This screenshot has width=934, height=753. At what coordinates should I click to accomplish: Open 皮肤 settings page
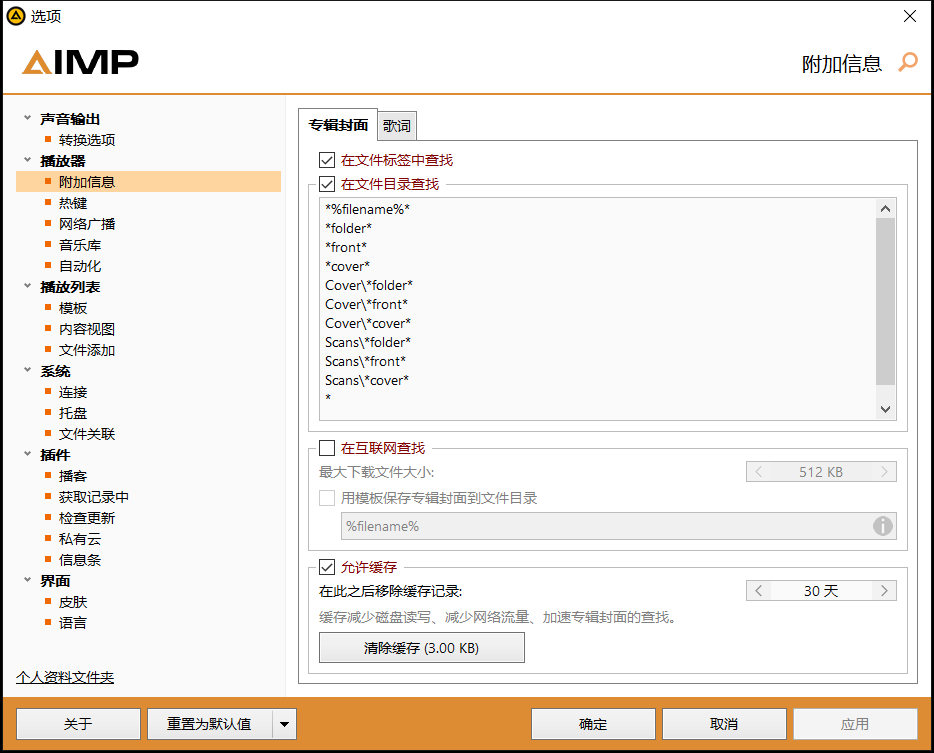click(x=73, y=602)
